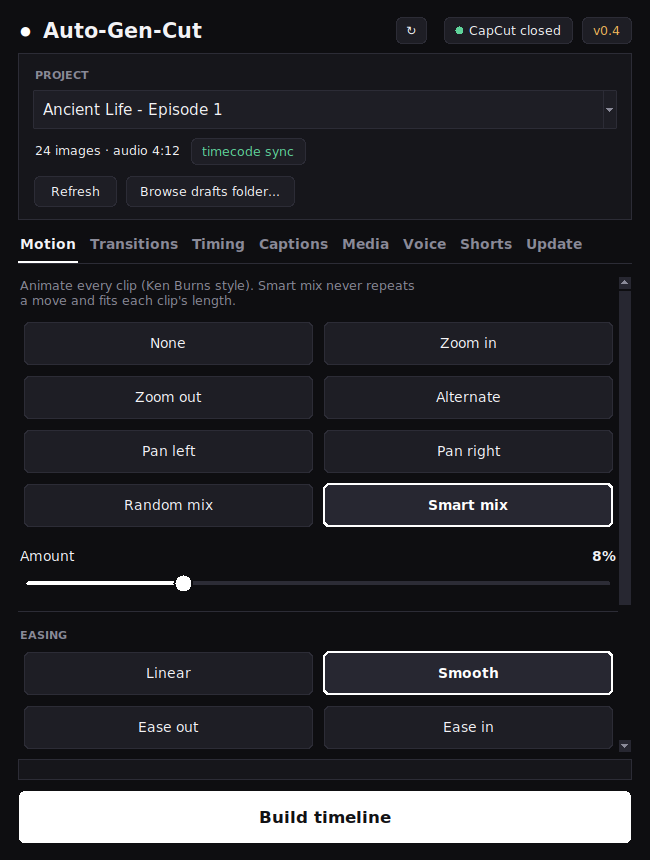
Task: Go to the Voice tab
Action: [425, 244]
